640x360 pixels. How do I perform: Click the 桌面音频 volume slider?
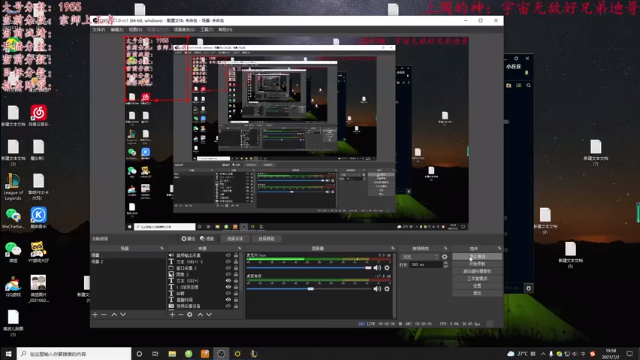point(309,289)
